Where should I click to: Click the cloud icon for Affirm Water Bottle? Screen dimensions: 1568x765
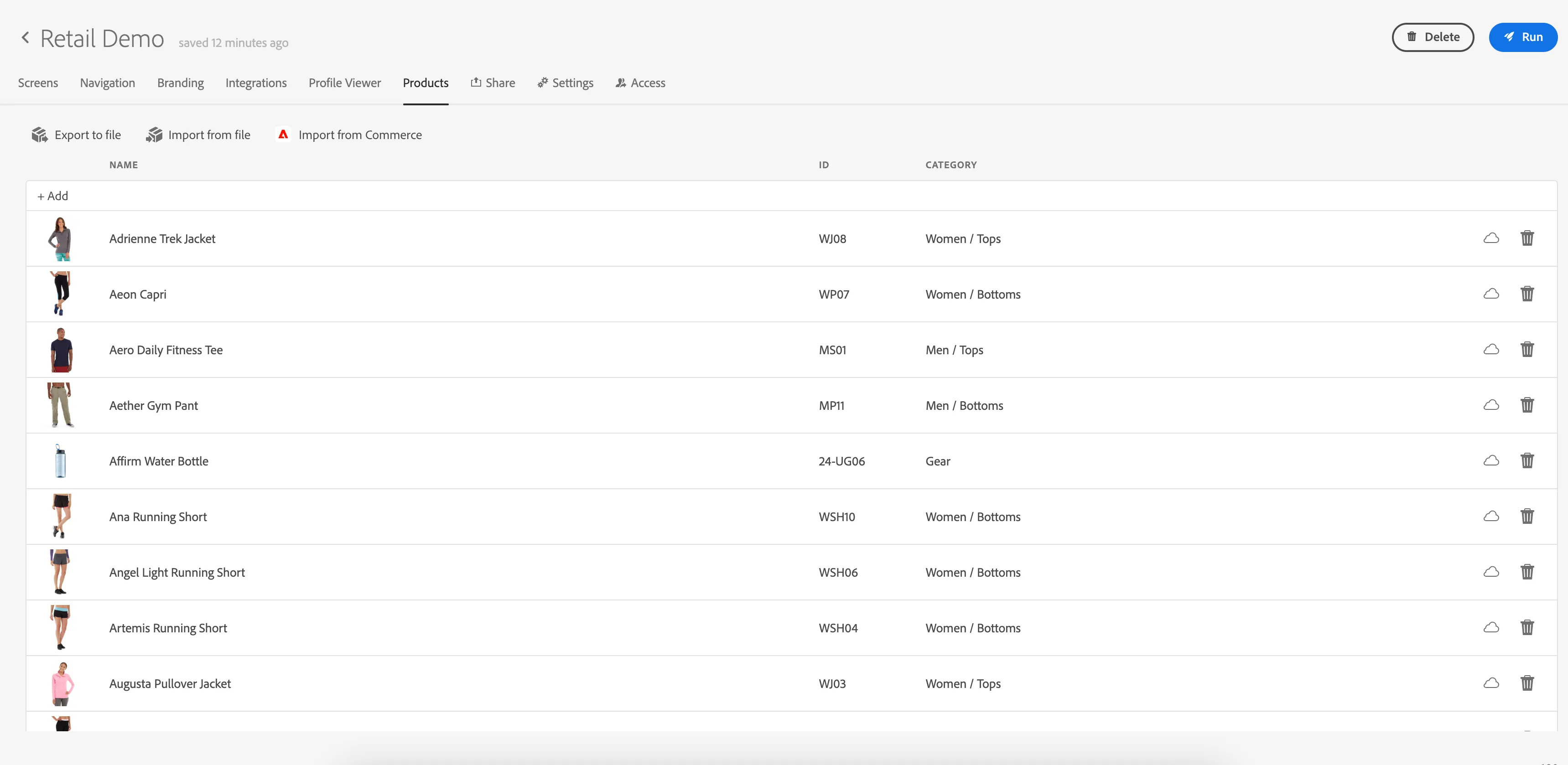tap(1491, 461)
